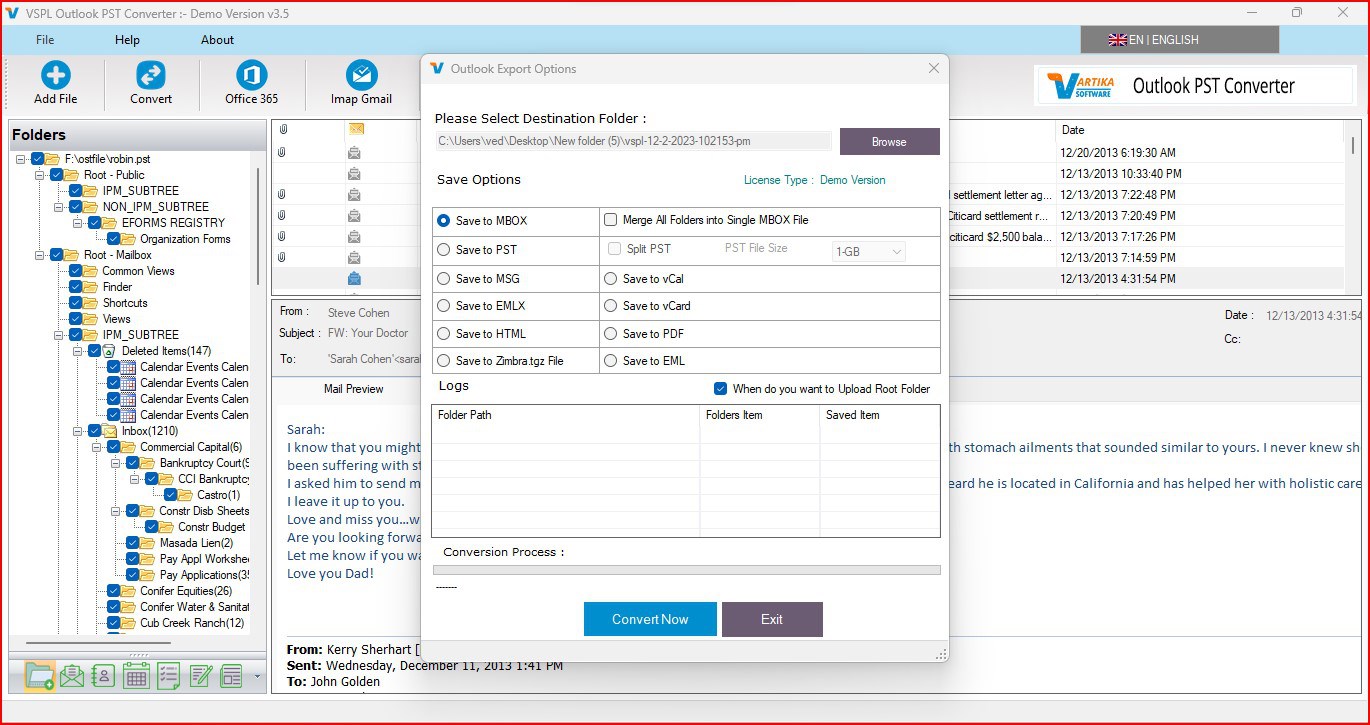Uncheck the Masada Lien(2) checkbox
Viewport: 1370px width, 725px height.
pyautogui.click(x=133, y=543)
